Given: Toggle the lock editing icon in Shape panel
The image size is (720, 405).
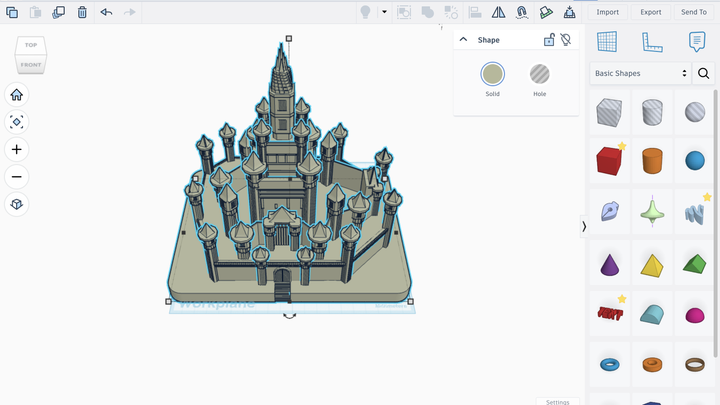Looking at the screenshot, I should click(549, 40).
